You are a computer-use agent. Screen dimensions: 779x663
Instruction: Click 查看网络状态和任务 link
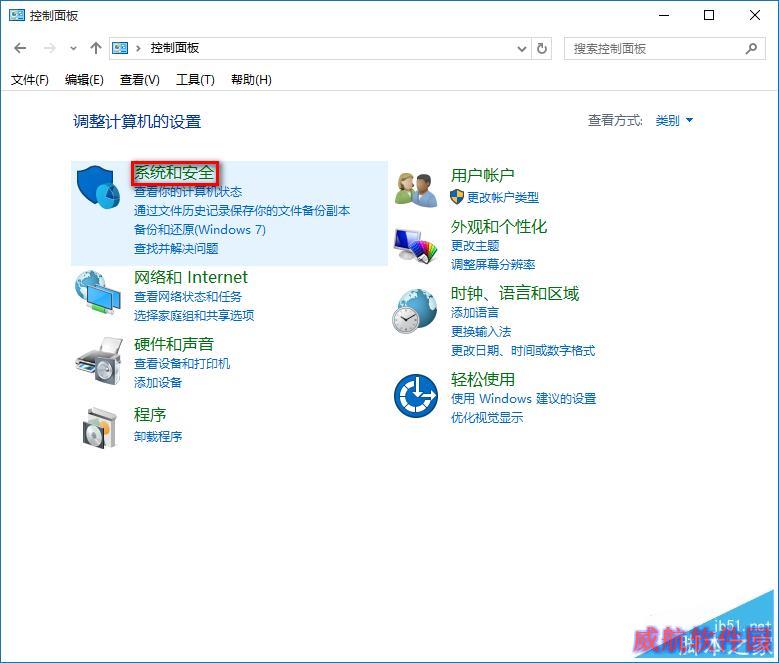pyautogui.click(x=188, y=296)
